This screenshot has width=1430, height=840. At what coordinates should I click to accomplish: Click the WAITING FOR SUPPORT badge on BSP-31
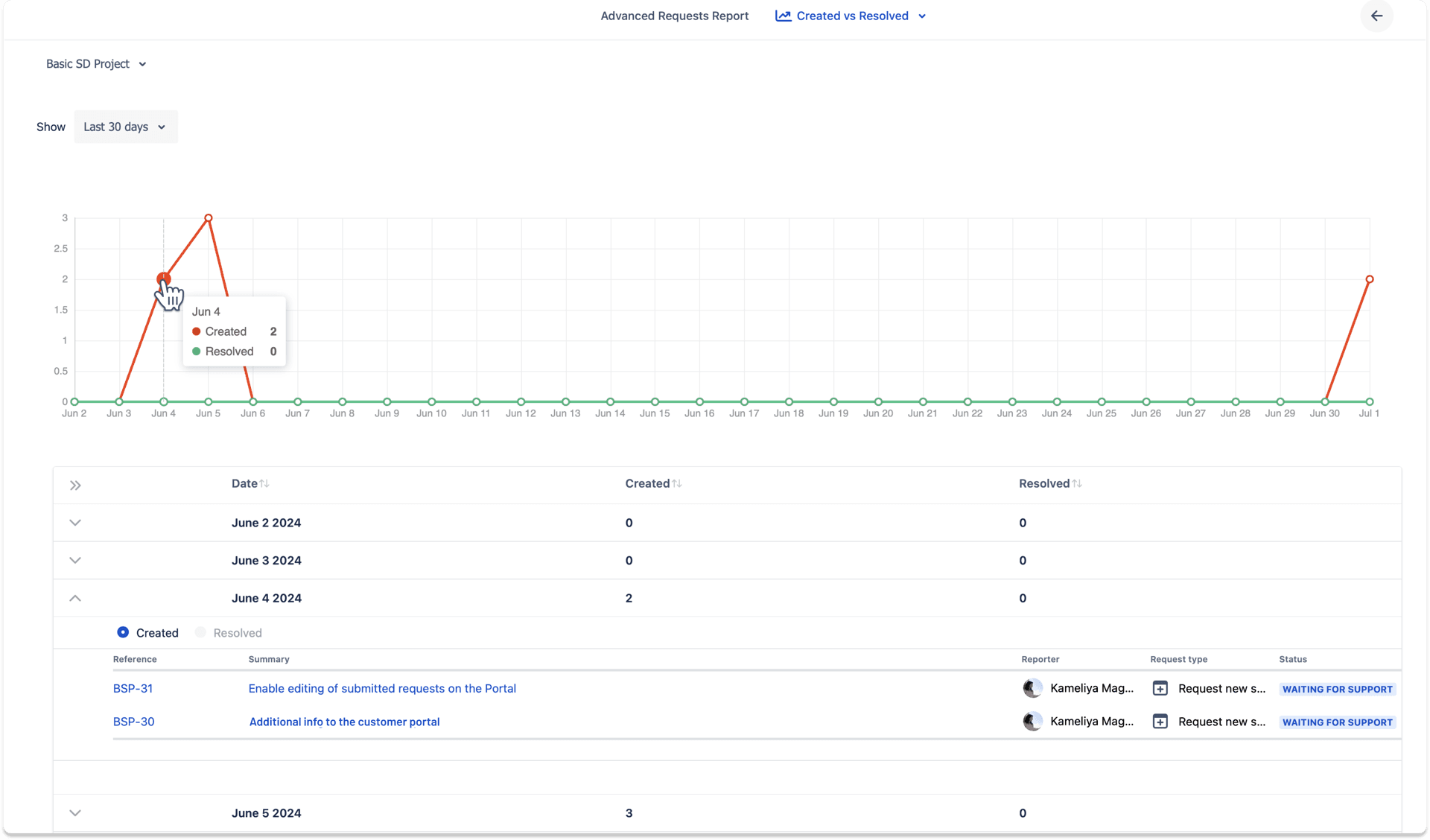pyautogui.click(x=1338, y=689)
